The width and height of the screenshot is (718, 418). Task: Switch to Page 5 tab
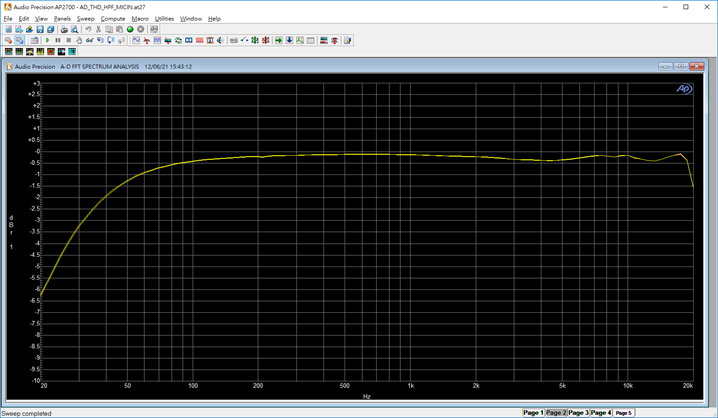[623, 412]
